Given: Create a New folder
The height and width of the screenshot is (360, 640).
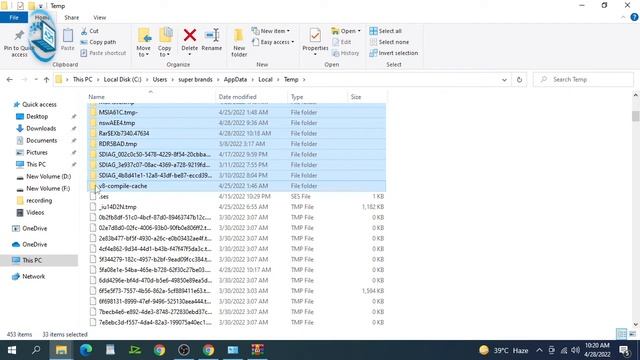Looking at the screenshot, I should (x=239, y=42).
